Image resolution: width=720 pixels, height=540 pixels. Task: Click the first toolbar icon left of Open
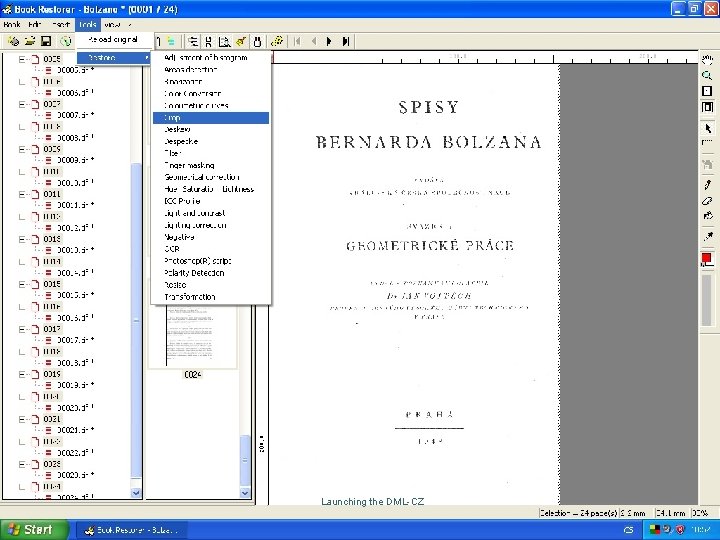coord(13,41)
